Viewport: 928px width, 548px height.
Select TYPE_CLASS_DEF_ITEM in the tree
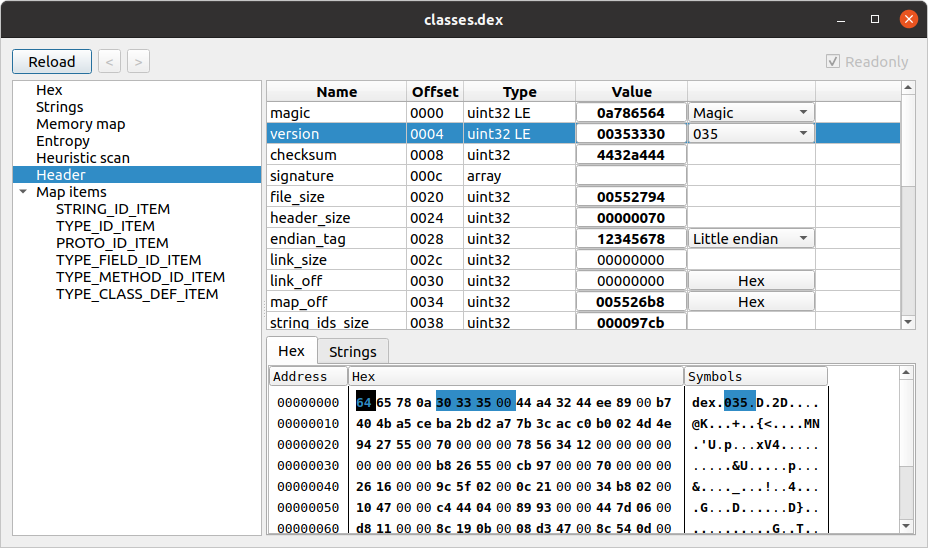(137, 294)
